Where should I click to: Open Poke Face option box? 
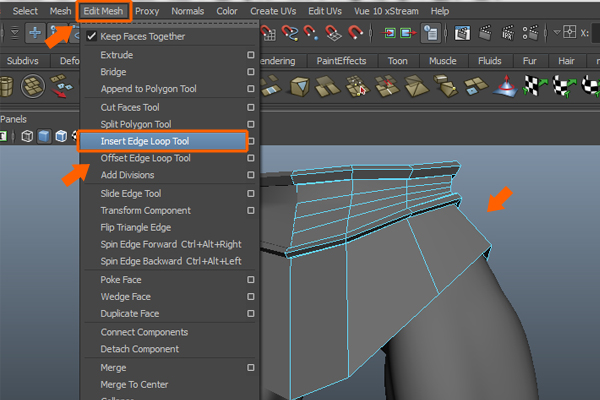[x=251, y=280]
